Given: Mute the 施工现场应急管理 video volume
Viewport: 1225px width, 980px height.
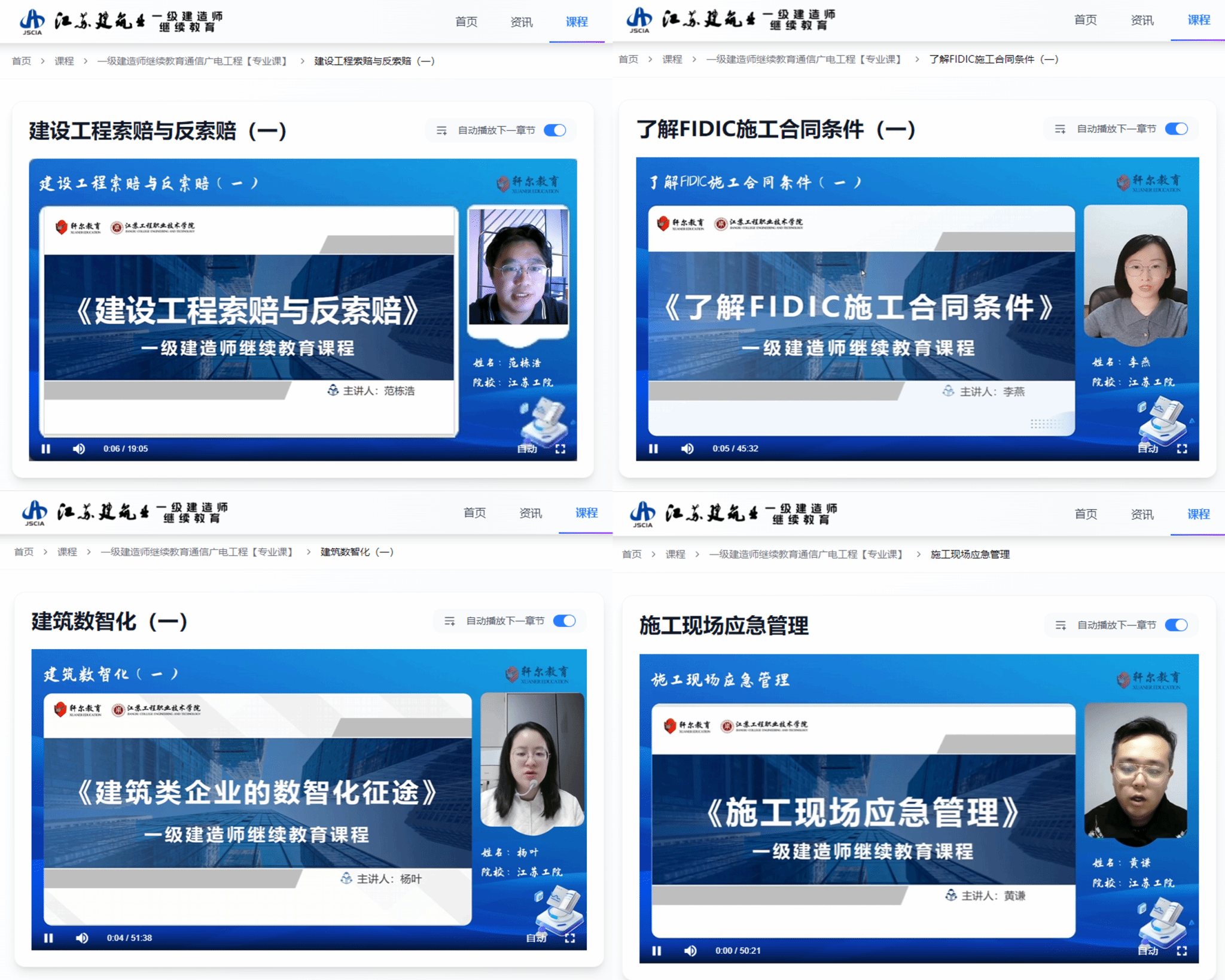Looking at the screenshot, I should click(x=690, y=951).
